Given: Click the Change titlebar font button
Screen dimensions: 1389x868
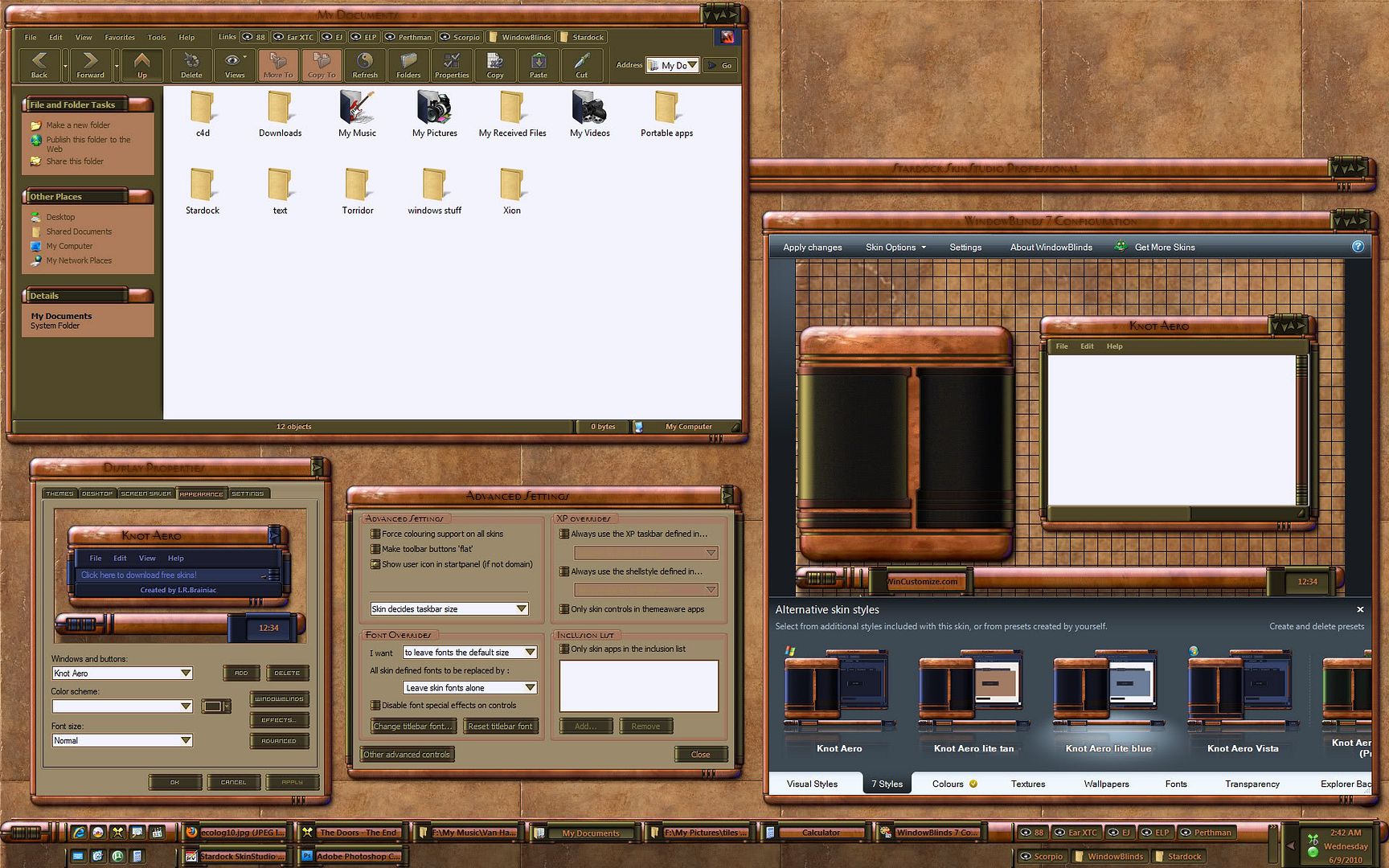Looking at the screenshot, I should pyautogui.click(x=413, y=727).
